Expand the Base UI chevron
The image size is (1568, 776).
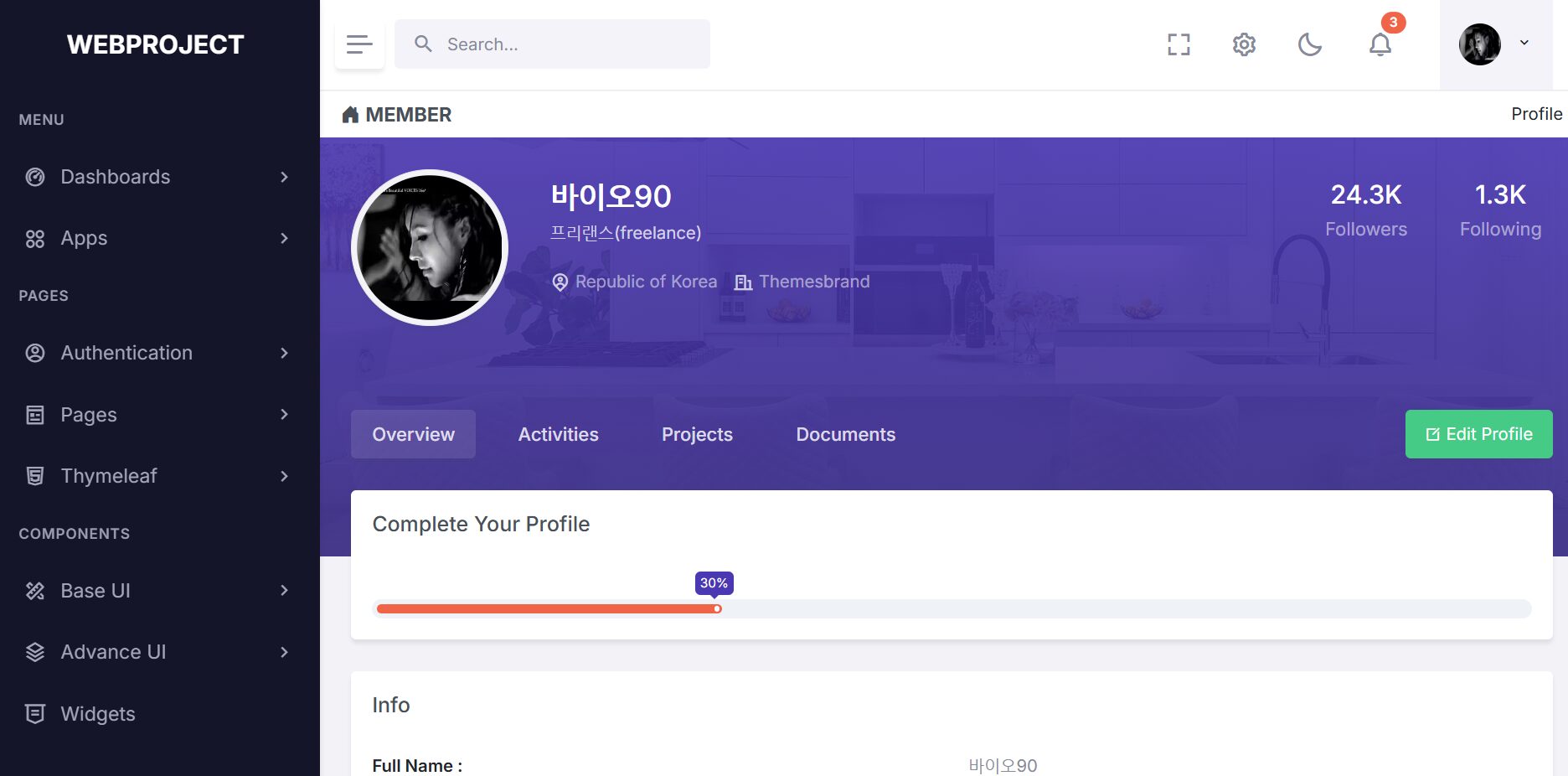click(x=285, y=591)
